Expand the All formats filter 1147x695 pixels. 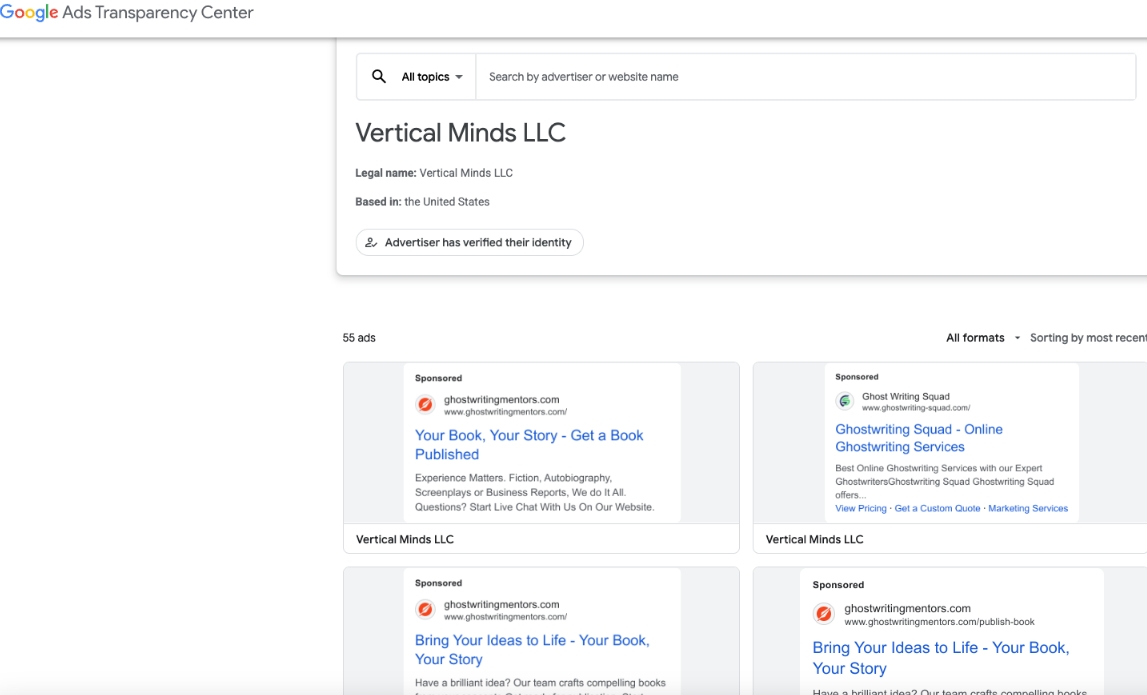[982, 338]
